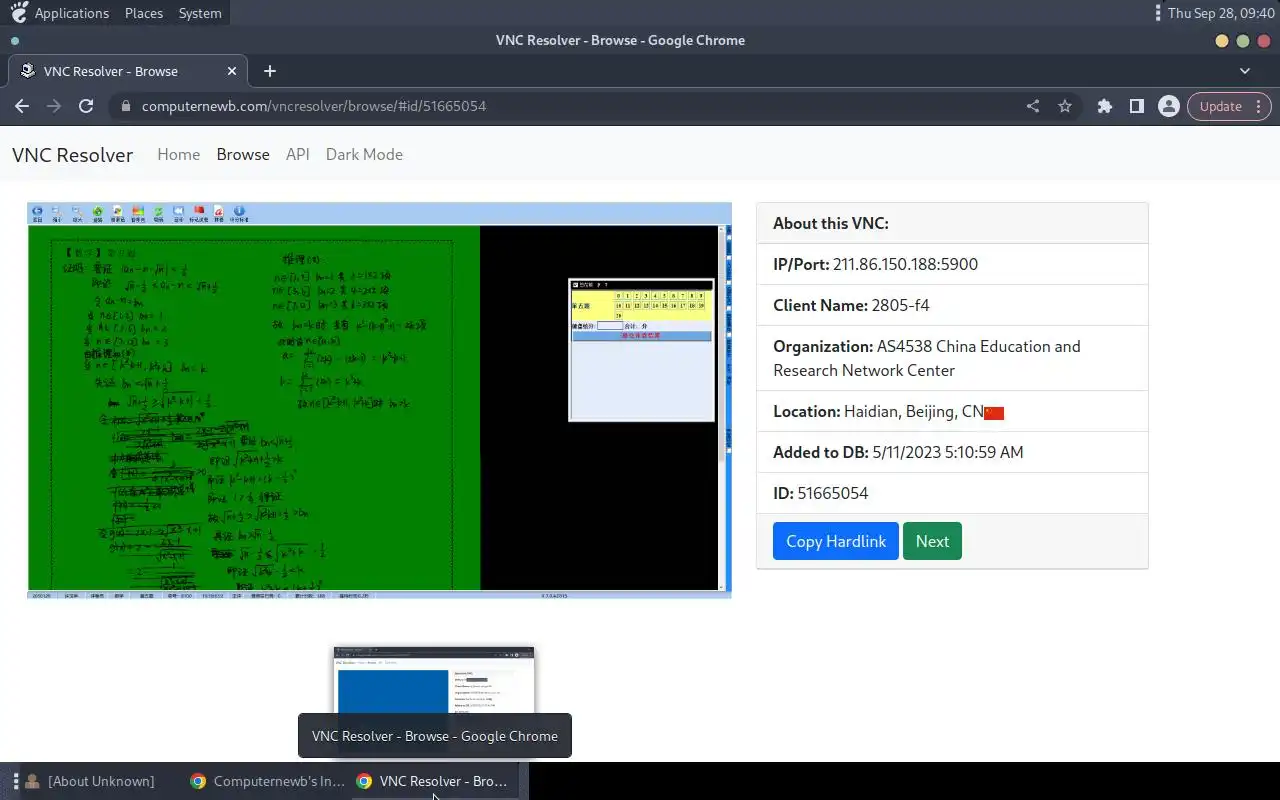This screenshot has width=1280, height=800.
Task: Click the VNC Resolver - Bro... taskbar entry
Action: click(x=435, y=781)
